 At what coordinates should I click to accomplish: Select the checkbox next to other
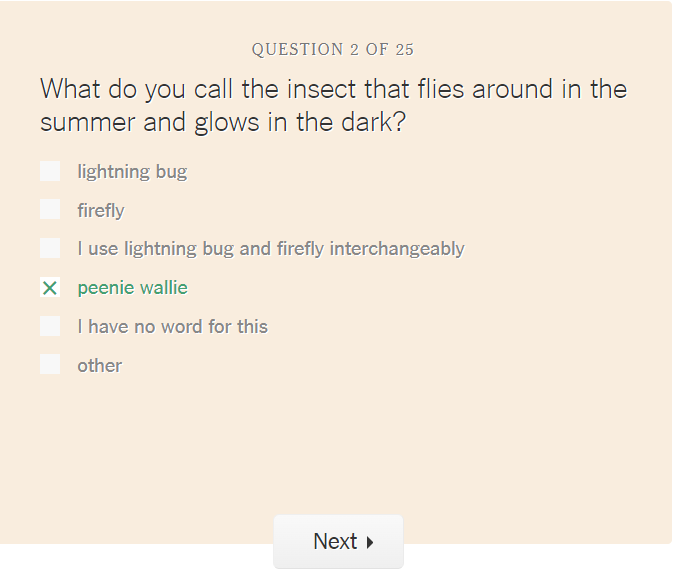pos(50,365)
